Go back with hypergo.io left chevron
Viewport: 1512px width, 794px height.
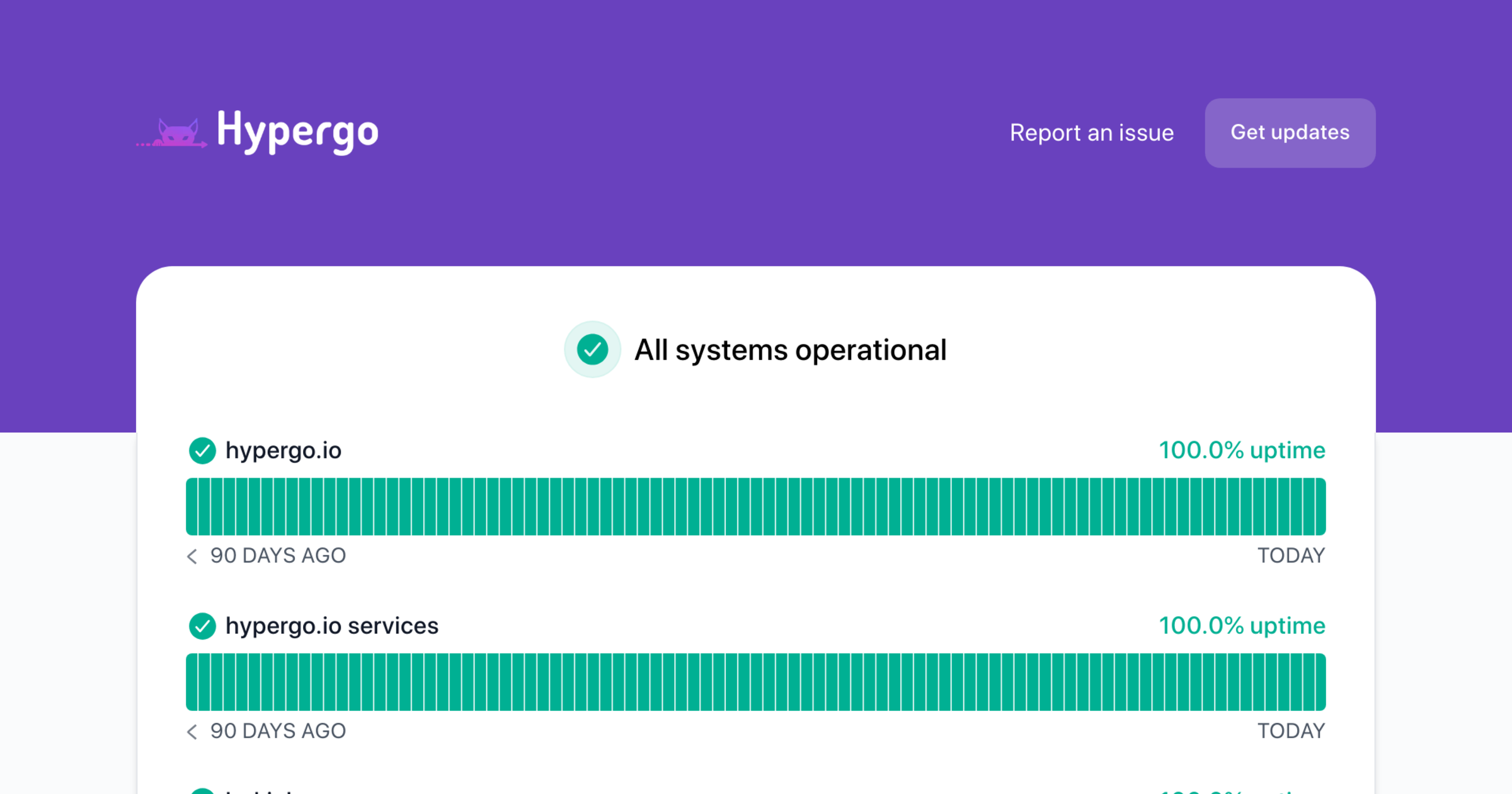192,556
